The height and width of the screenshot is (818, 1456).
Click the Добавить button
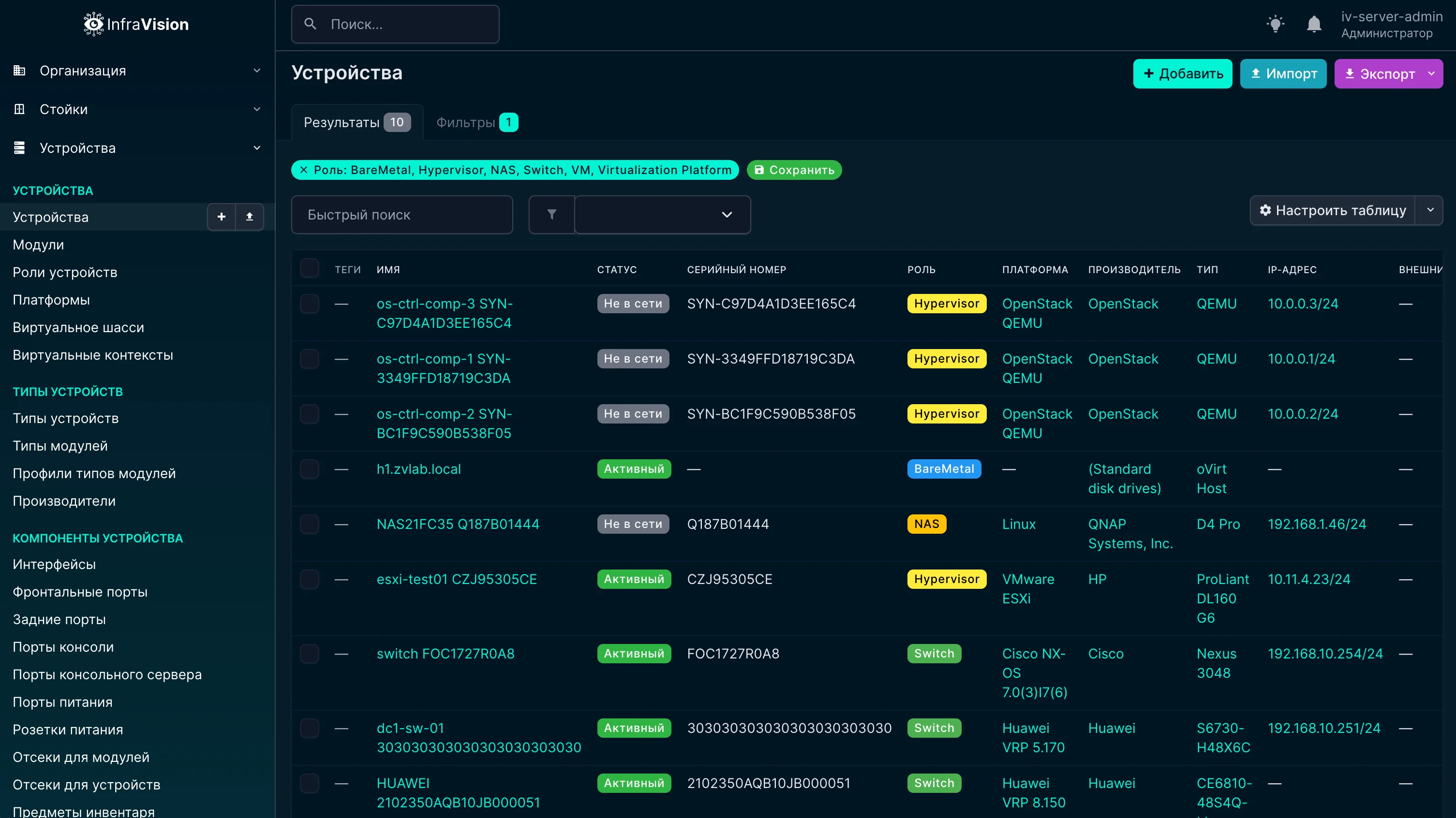coord(1182,73)
